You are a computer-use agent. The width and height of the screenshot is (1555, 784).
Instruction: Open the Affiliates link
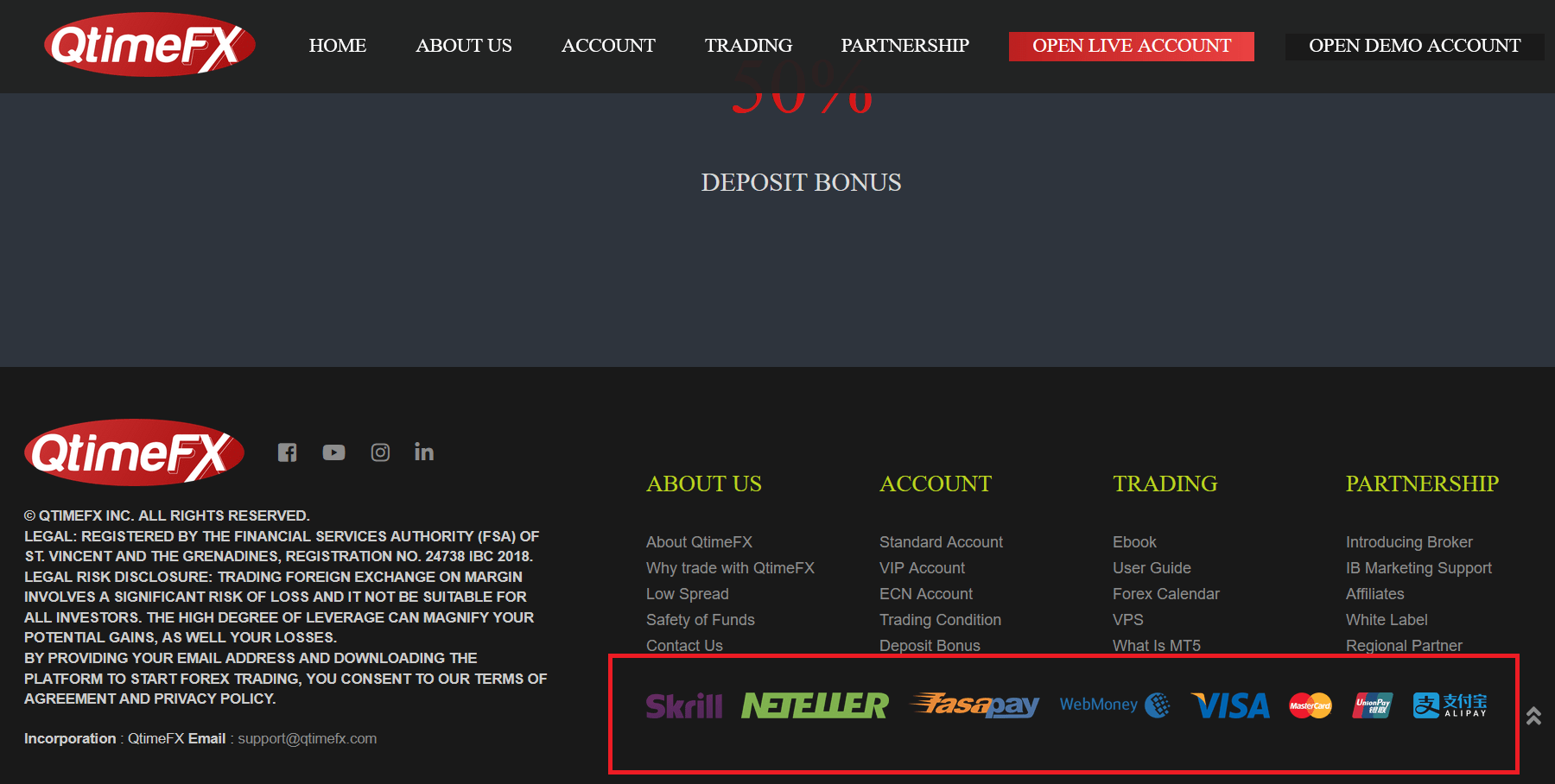(1374, 594)
